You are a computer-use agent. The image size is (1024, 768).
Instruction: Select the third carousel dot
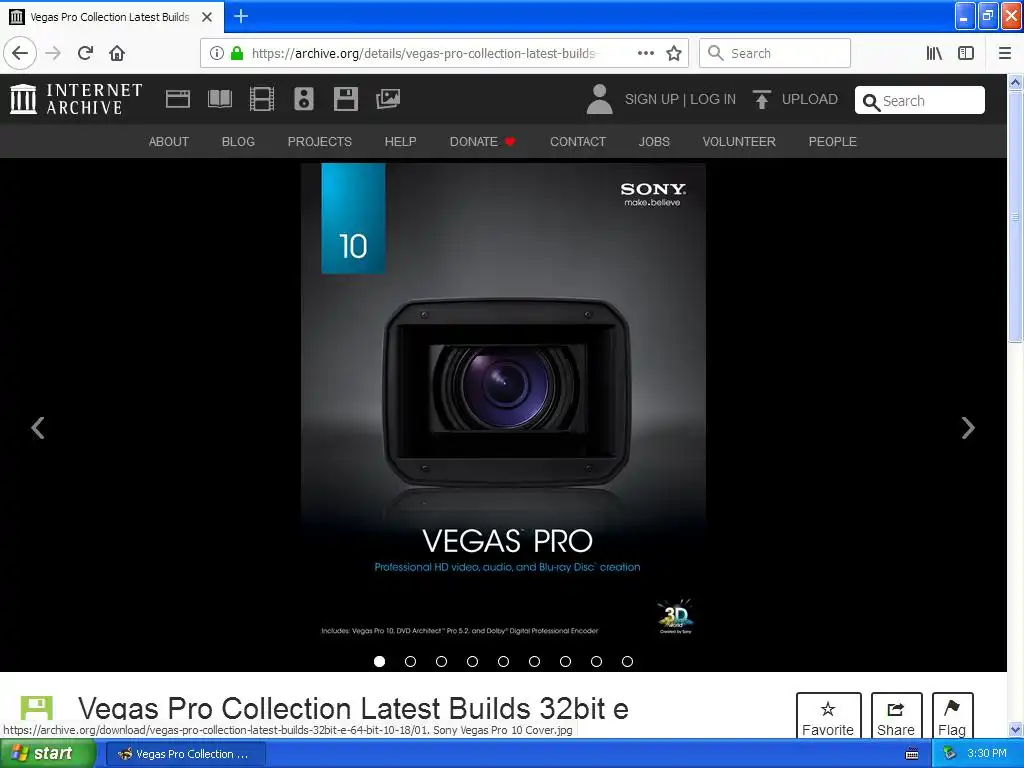point(441,662)
